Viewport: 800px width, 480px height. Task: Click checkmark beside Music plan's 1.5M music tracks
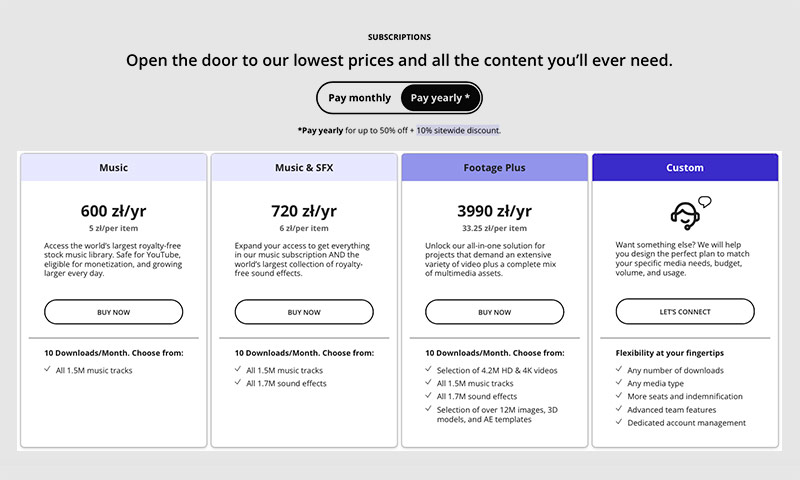tap(49, 370)
